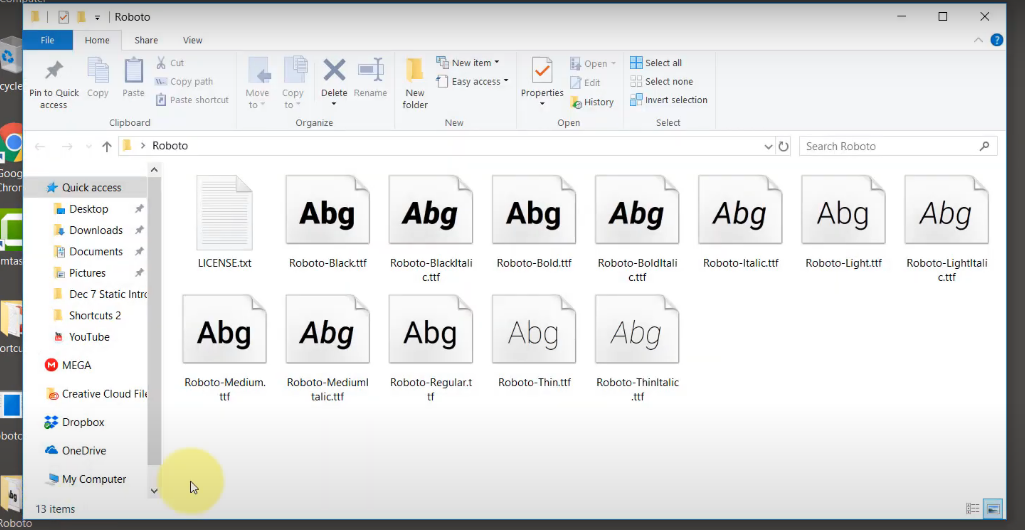Click the Search Roboto field
Screen dimensions: 1025x530
[898, 146]
